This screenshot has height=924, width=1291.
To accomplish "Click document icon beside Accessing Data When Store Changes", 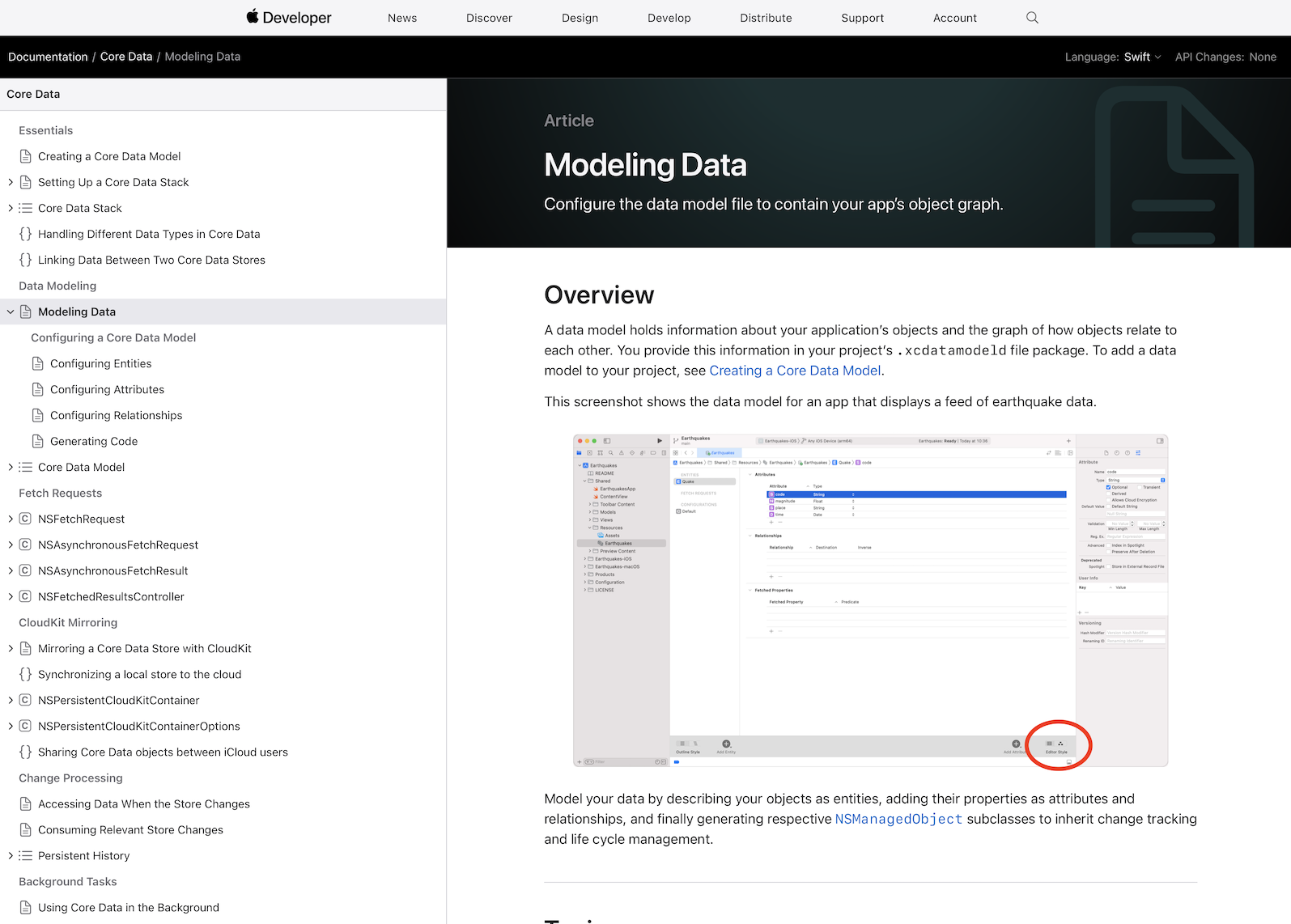I will pos(26,803).
